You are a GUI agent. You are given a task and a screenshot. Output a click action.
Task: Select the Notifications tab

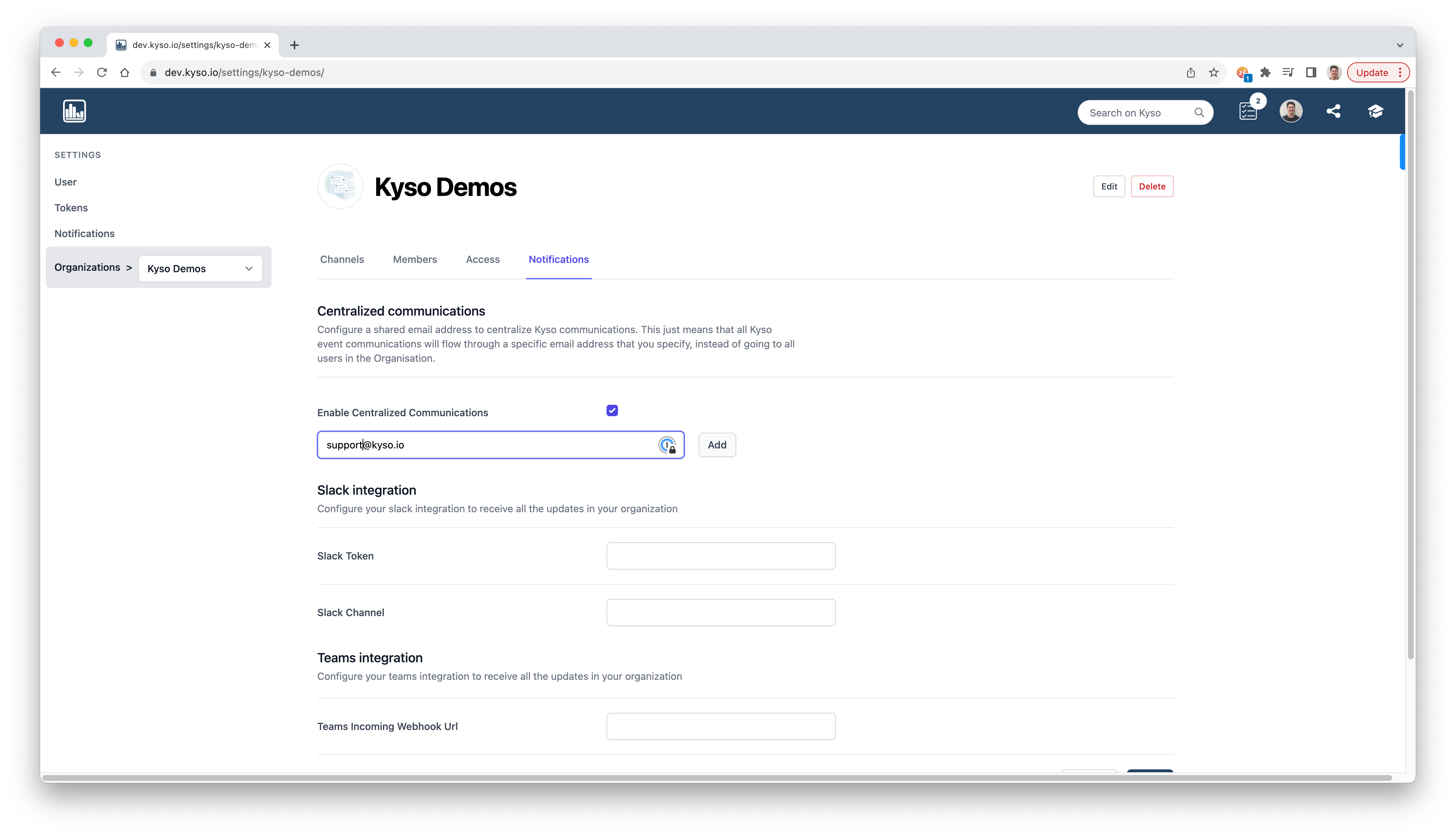pyautogui.click(x=559, y=260)
